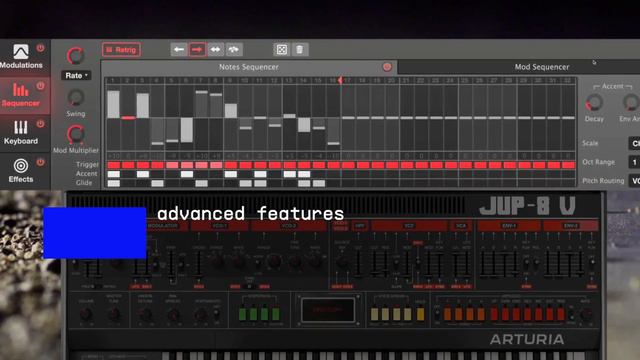Image resolution: width=640 pixels, height=360 pixels.
Task: Toggle the Modulations power button
Action: click(x=40, y=48)
